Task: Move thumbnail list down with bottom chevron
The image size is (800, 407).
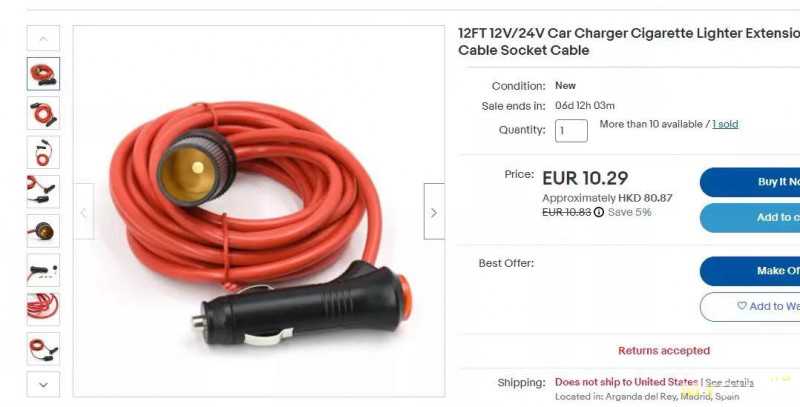Action: (43, 385)
